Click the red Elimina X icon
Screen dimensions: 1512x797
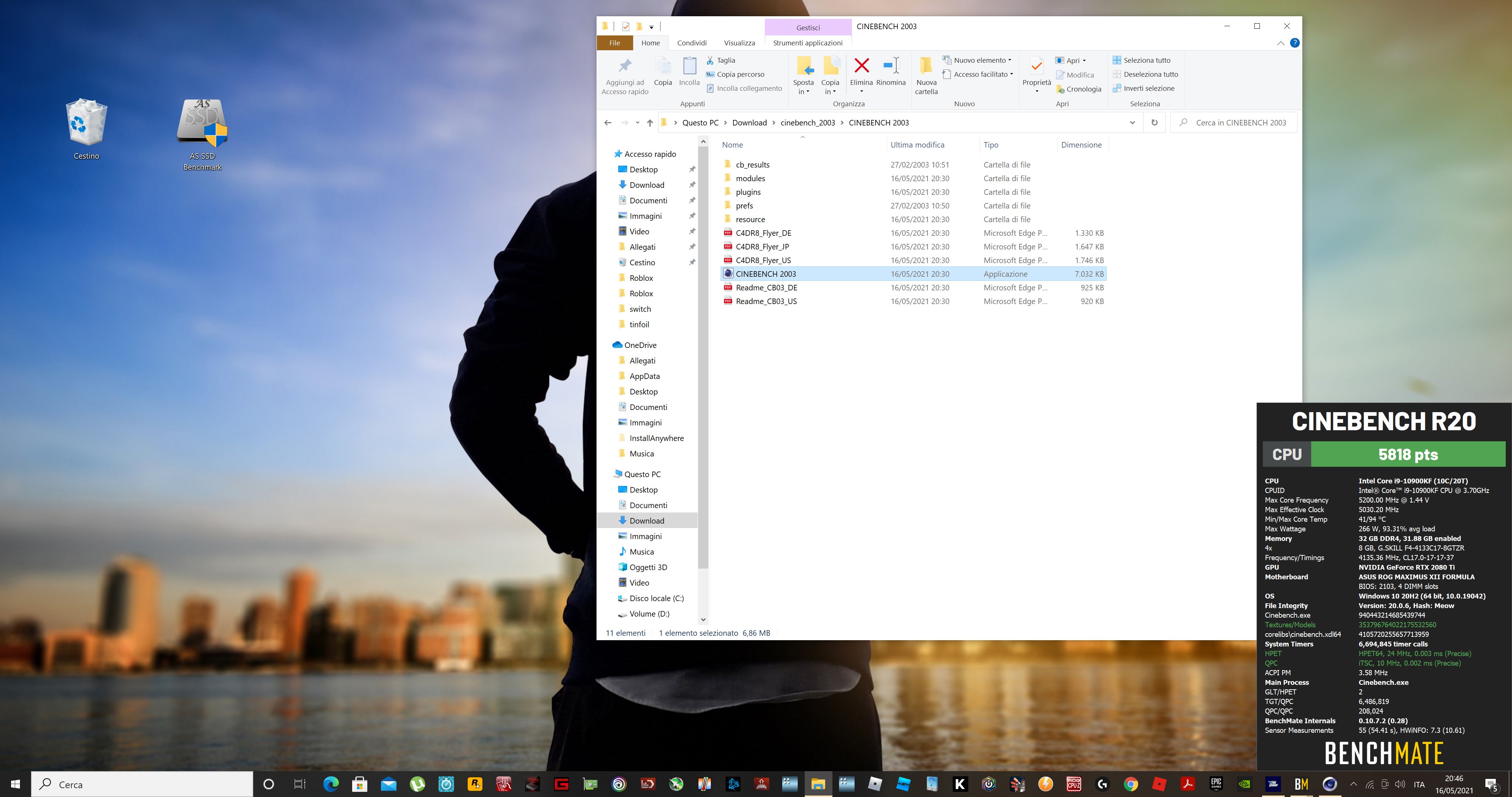tap(862, 65)
